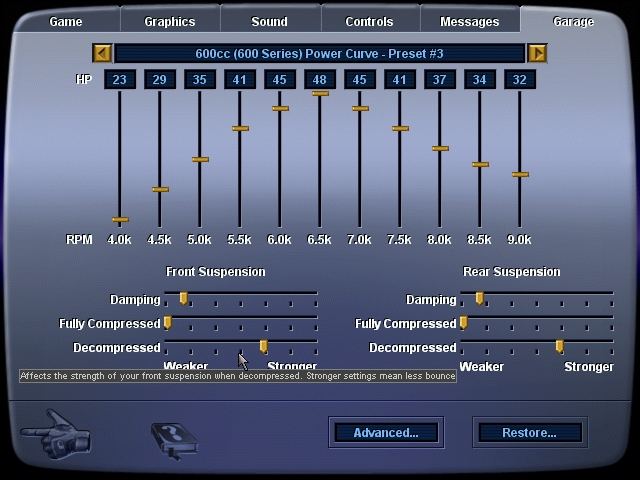Select previous power curve preset arrow
The width and height of the screenshot is (640, 480).
(101, 53)
